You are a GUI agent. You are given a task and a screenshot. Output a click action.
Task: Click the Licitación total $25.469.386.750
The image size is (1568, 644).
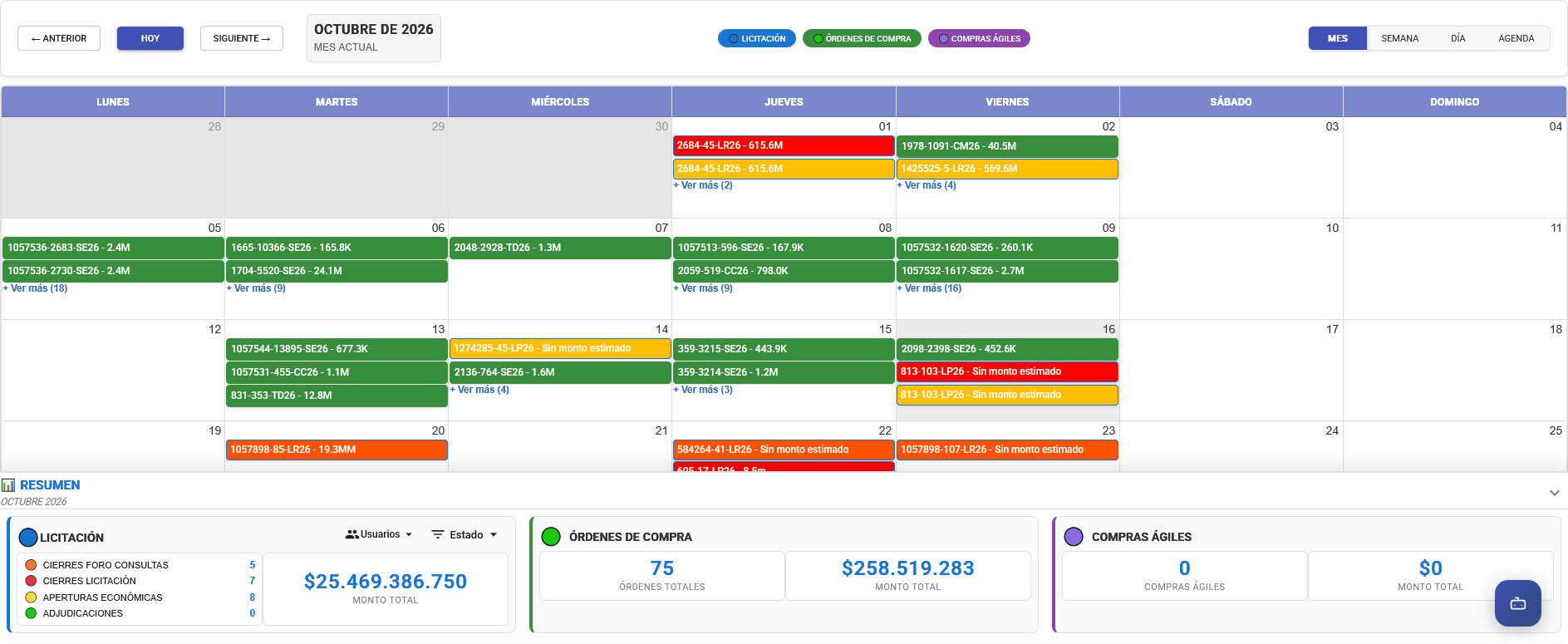click(x=386, y=582)
